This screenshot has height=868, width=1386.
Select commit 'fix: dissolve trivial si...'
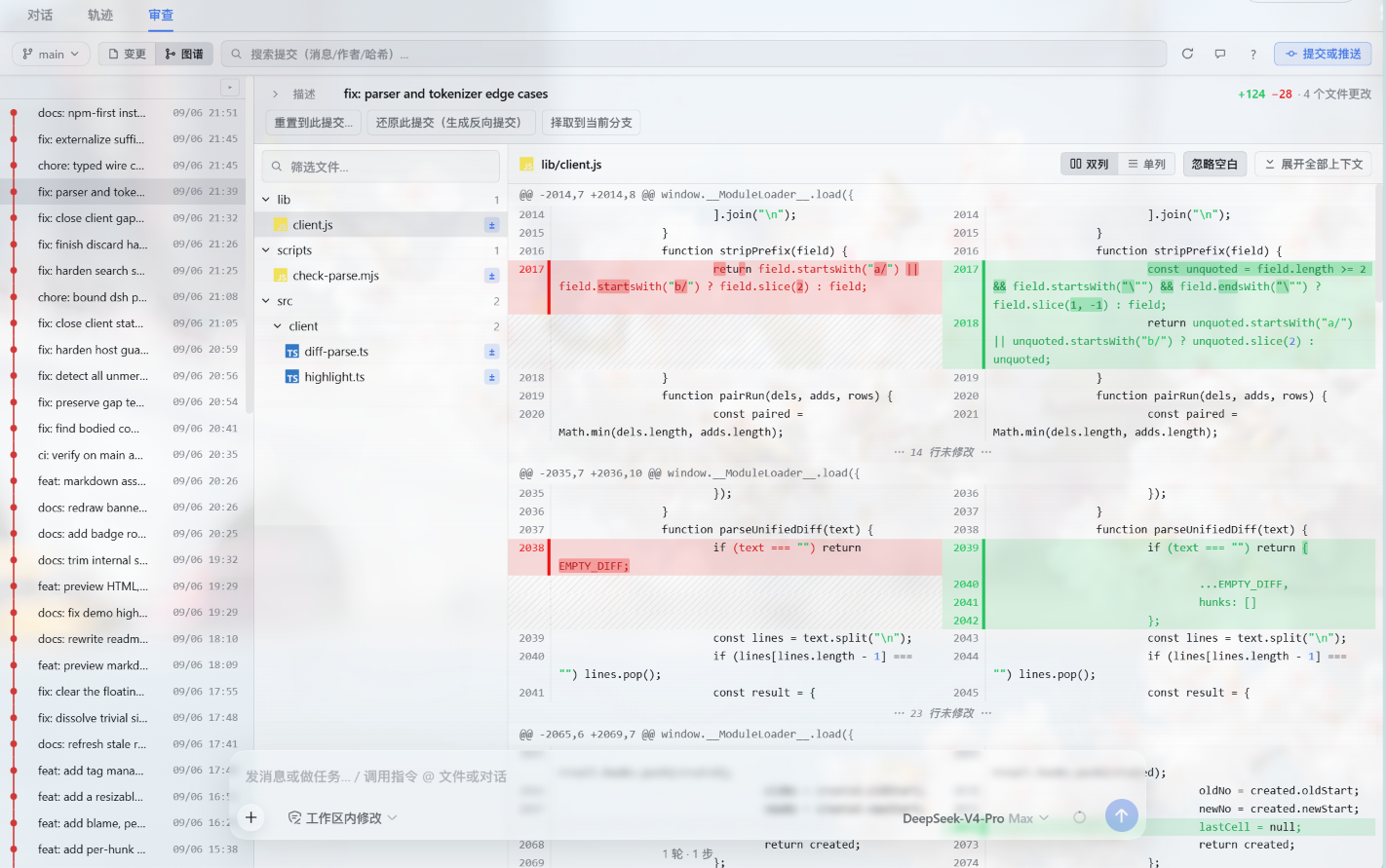[123, 718]
